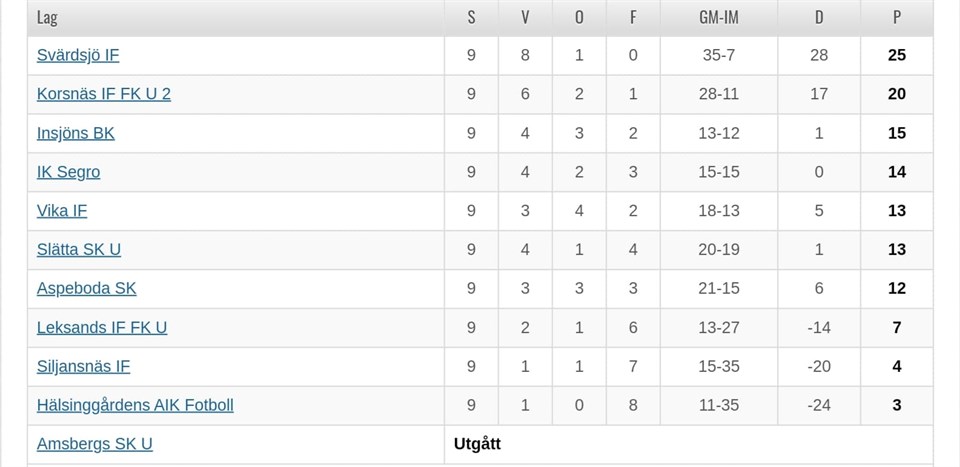Click the S column header
Image resolution: width=960 pixels, height=467 pixels.
[x=471, y=18]
